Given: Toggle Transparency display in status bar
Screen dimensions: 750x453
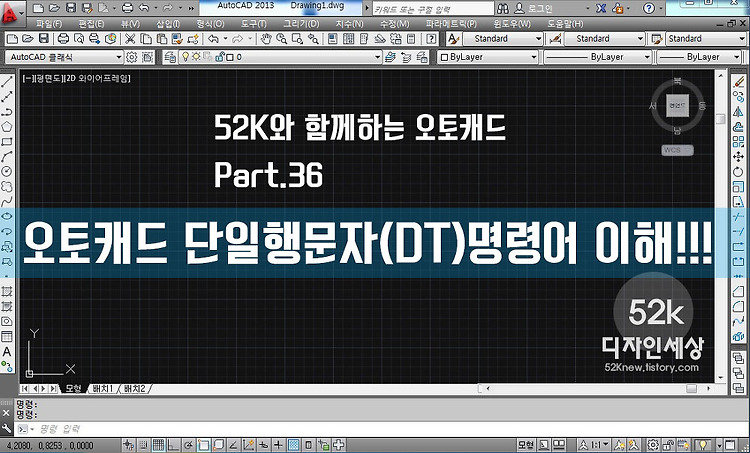Looking at the screenshot, I should click(x=294, y=445).
